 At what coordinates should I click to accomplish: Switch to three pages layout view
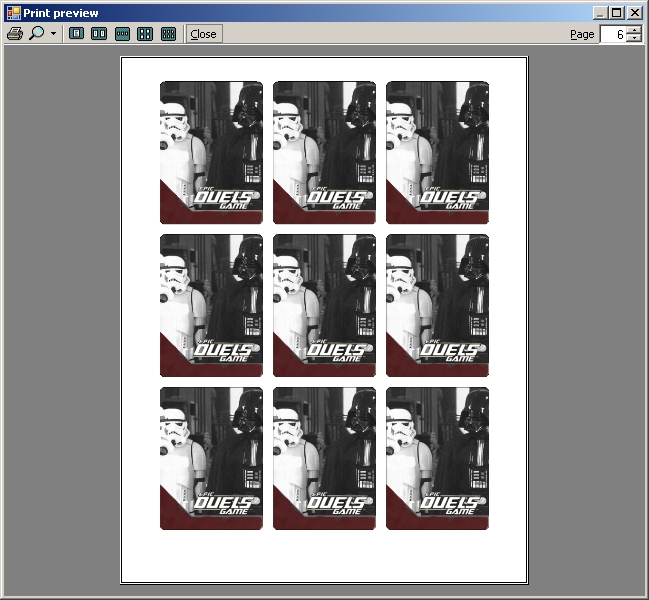click(122, 34)
